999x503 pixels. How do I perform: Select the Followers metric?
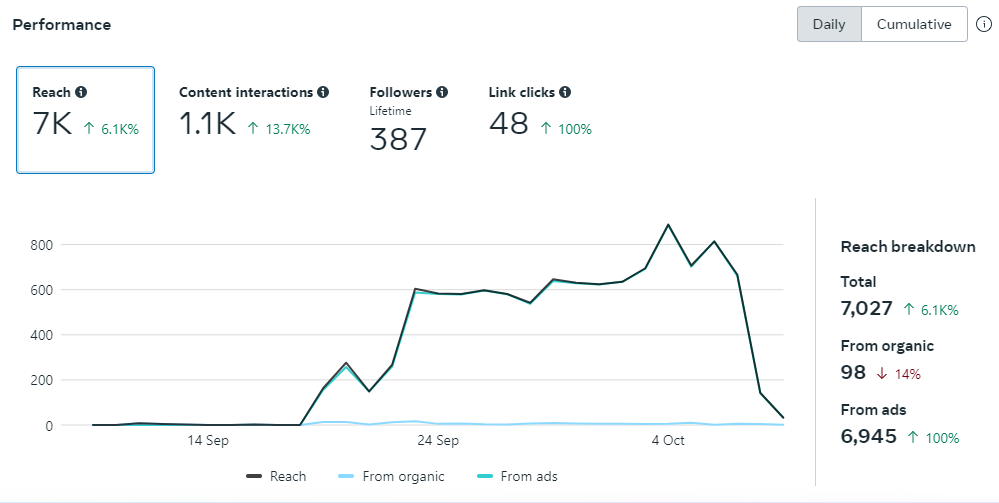tap(408, 120)
